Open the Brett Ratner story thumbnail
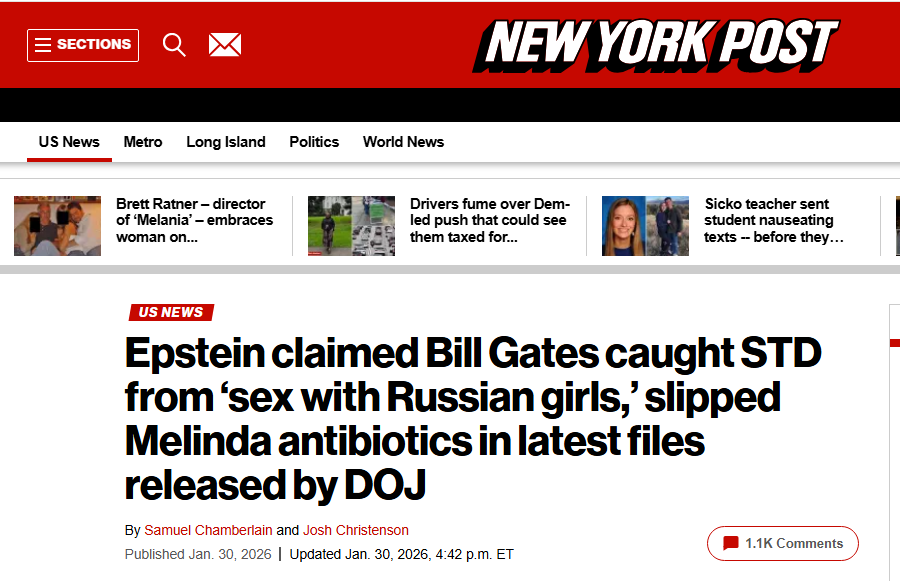 coord(57,225)
